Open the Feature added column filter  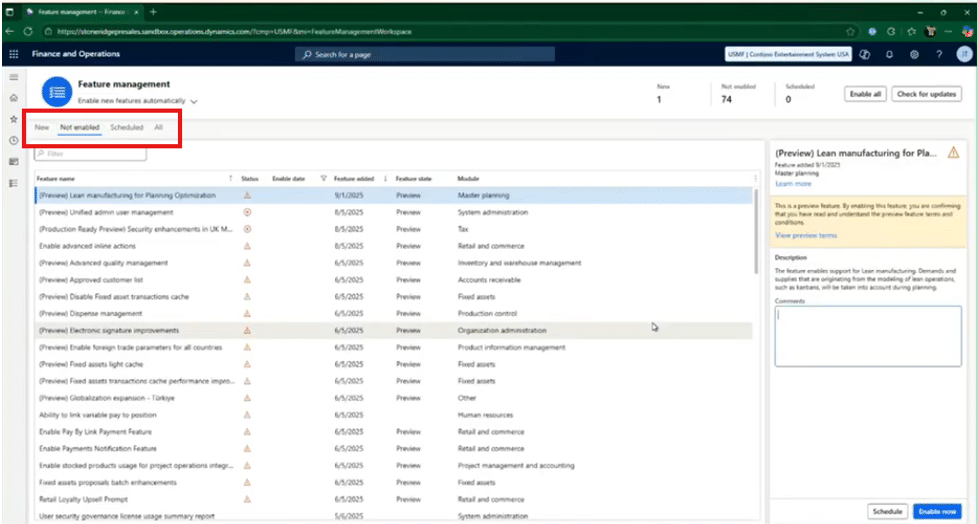pyautogui.click(x=323, y=178)
